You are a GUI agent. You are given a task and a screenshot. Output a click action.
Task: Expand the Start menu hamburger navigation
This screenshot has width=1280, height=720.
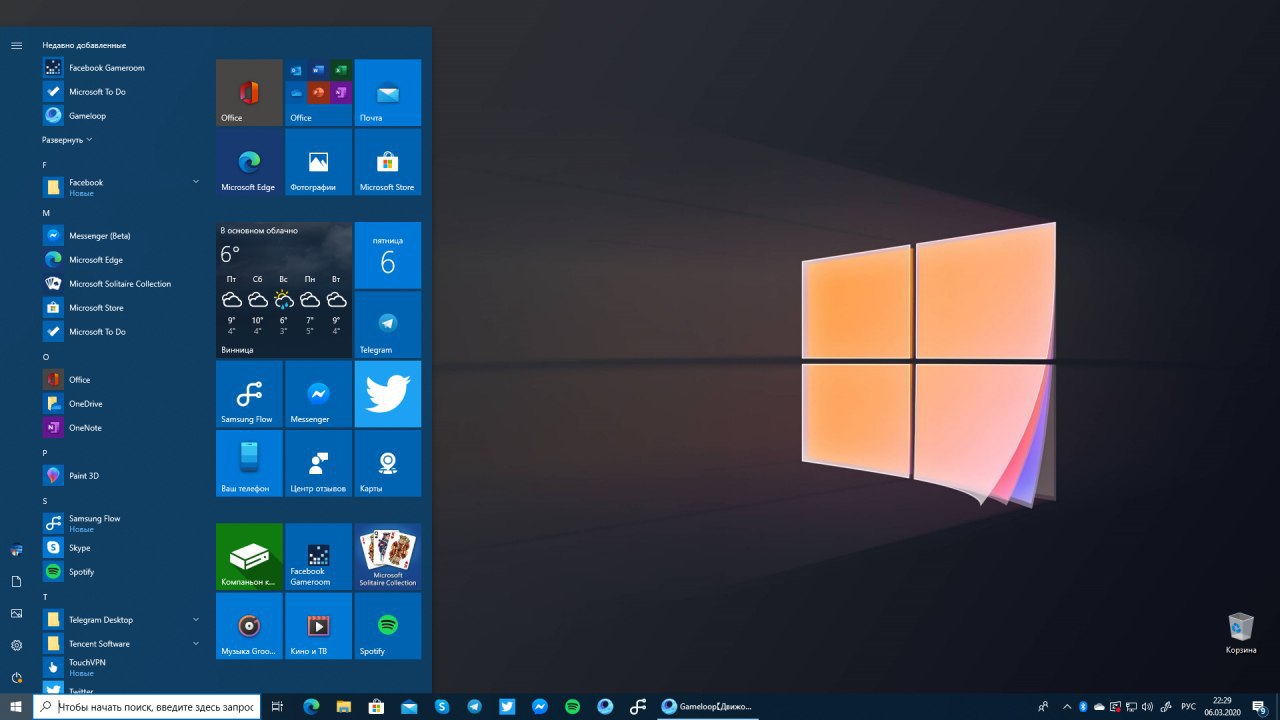[x=16, y=45]
